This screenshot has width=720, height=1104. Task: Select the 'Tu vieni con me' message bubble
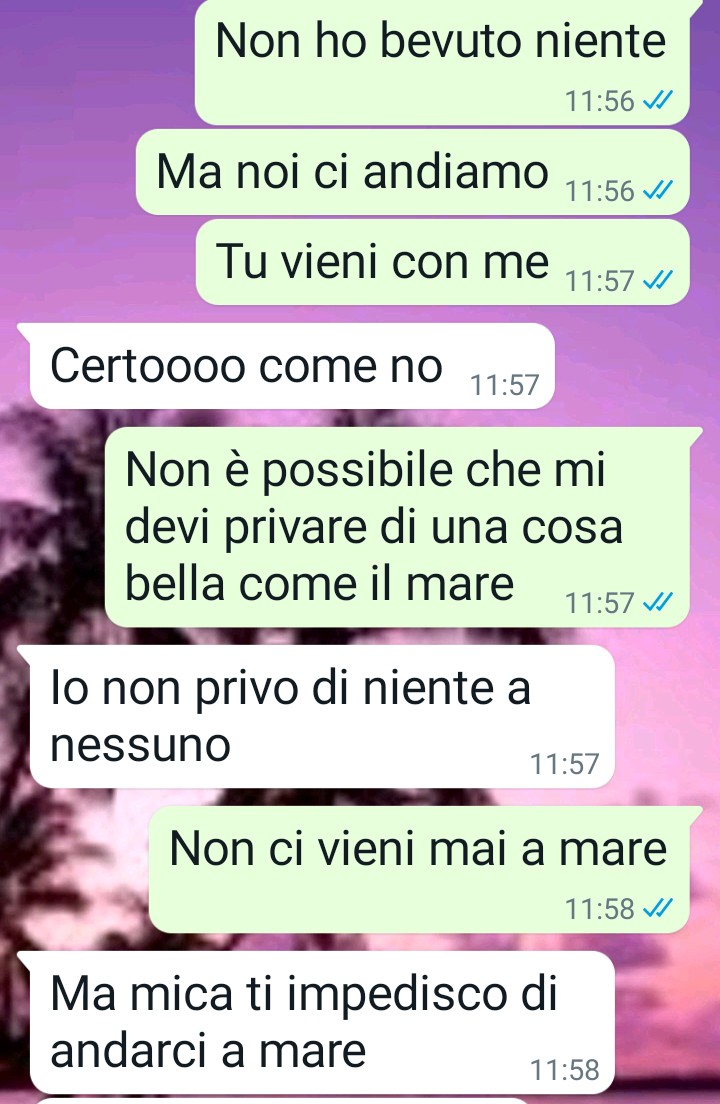[443, 262]
